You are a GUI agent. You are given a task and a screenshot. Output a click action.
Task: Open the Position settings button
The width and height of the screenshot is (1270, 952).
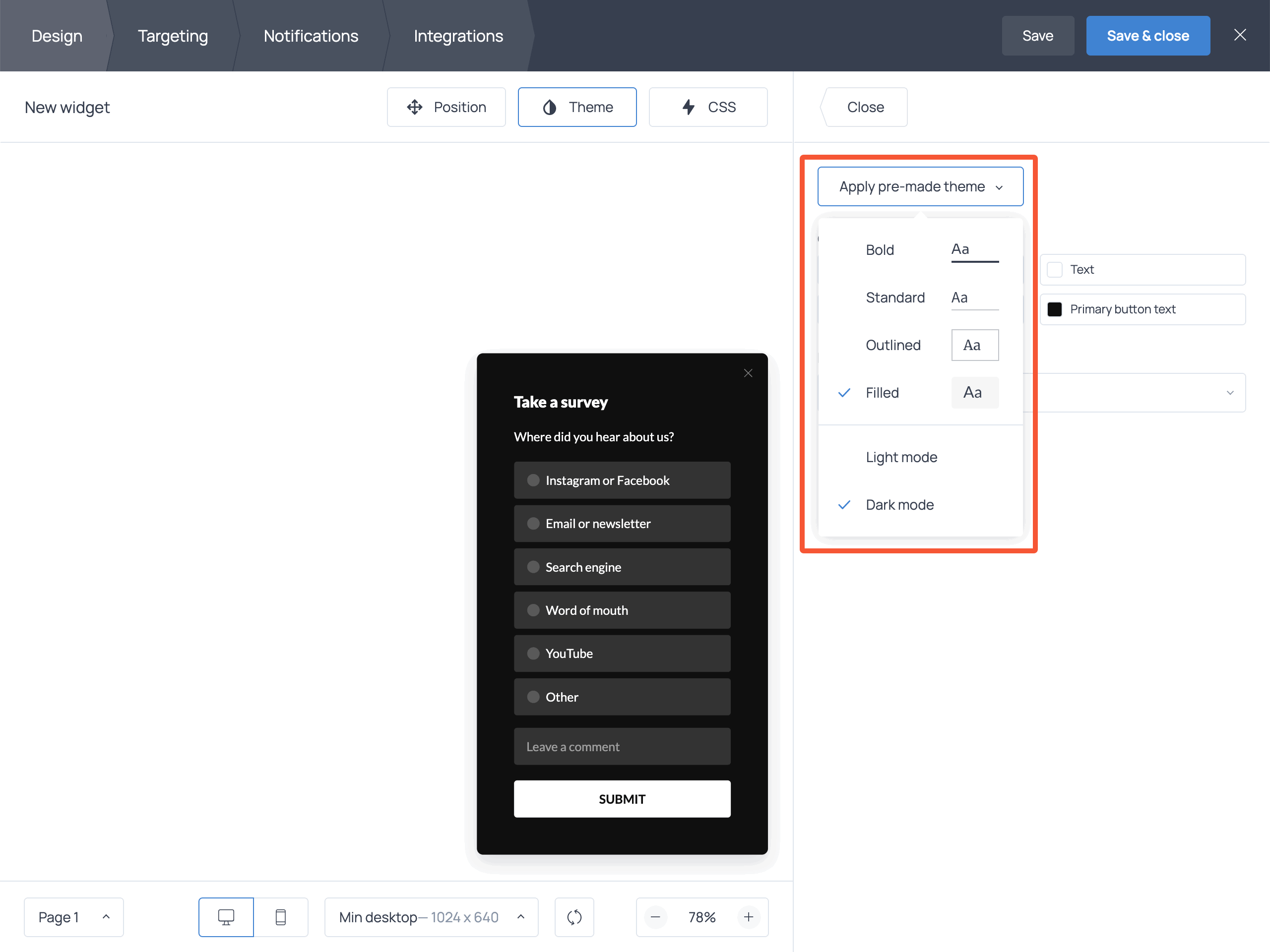coord(446,107)
